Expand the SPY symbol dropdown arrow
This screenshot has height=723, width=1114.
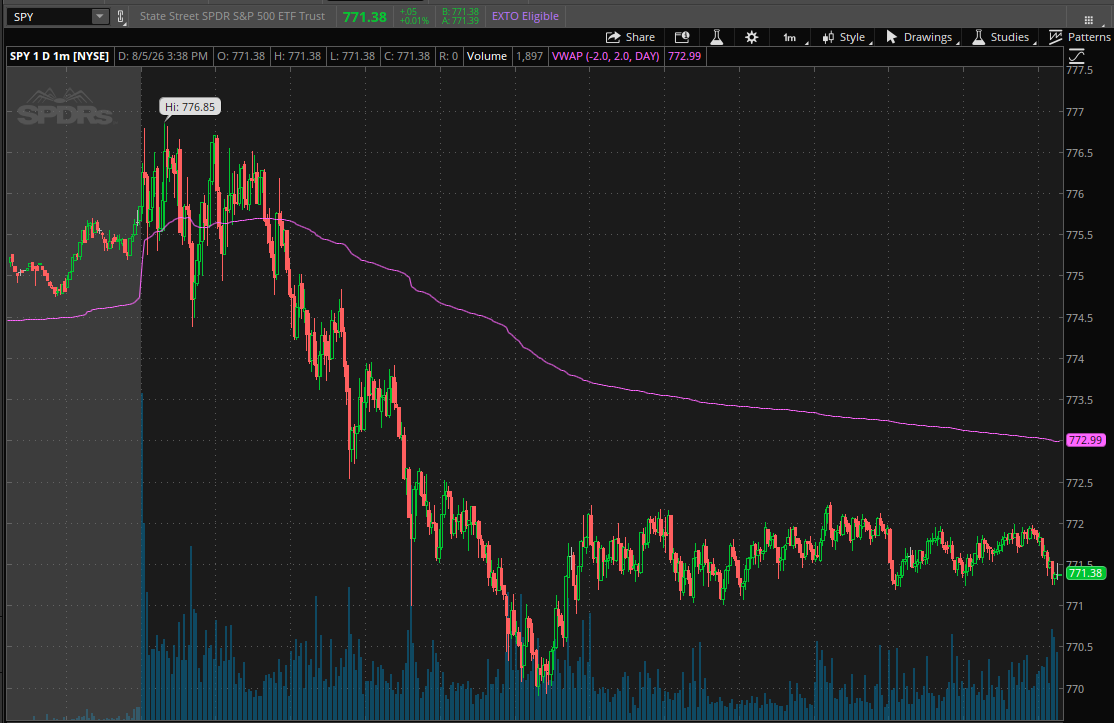100,16
